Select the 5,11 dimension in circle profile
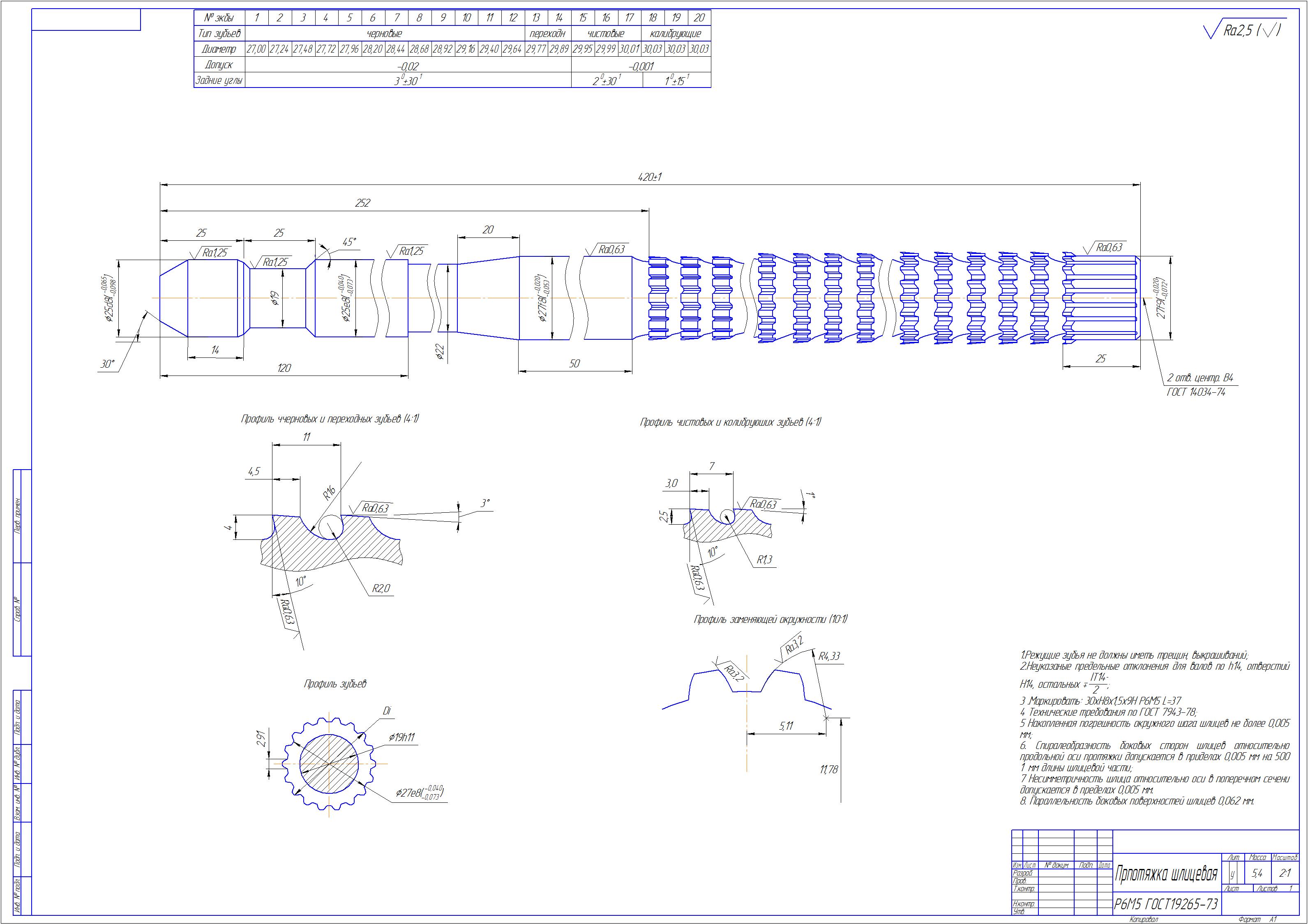This screenshot has height=924, width=1308. click(x=786, y=726)
